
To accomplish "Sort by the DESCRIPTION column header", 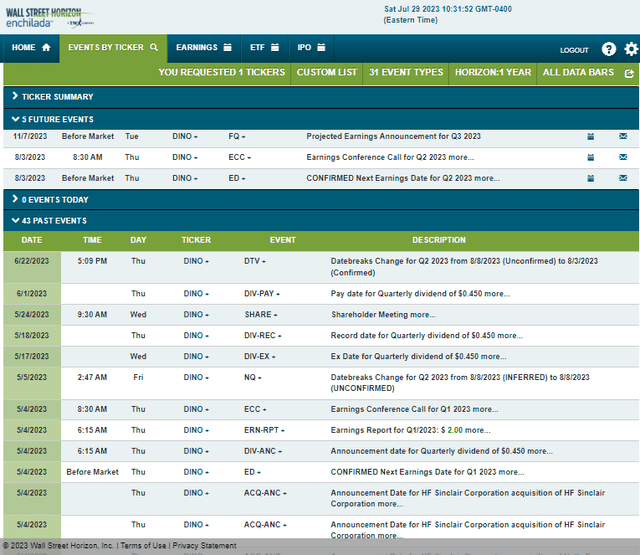I will (x=439, y=240).
